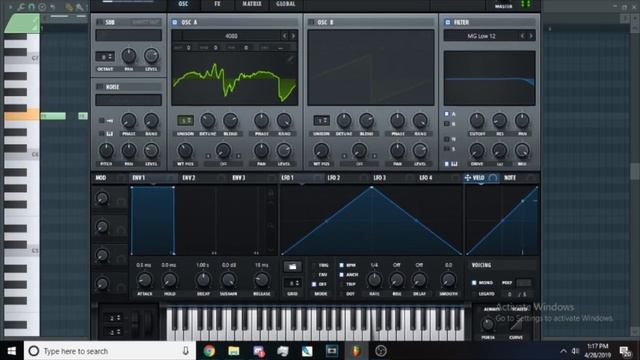Toggle MONO voicing checkbox
The image size is (640, 360).
(x=474, y=282)
